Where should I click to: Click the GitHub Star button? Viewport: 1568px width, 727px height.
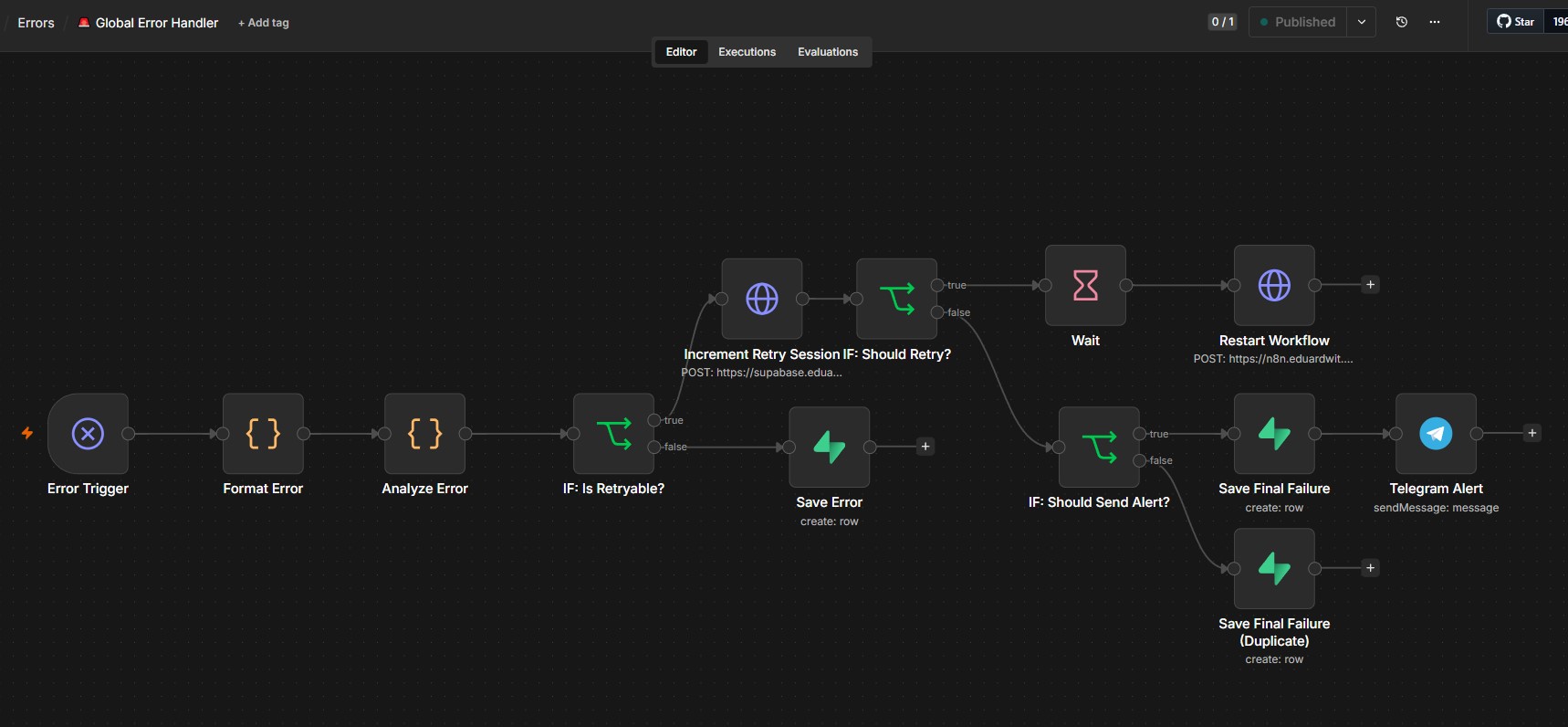click(x=1515, y=22)
